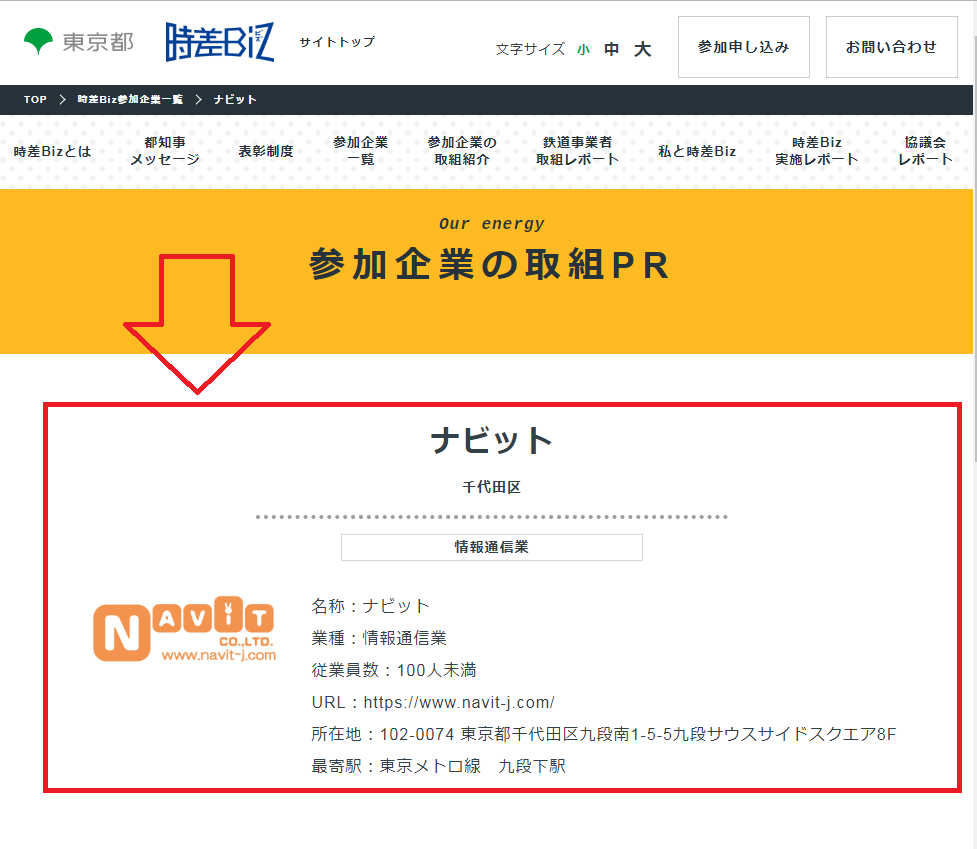Viewport: 977px width, 849px height.
Task: Select 私と時差Biz in navigation
Action: [x=696, y=151]
